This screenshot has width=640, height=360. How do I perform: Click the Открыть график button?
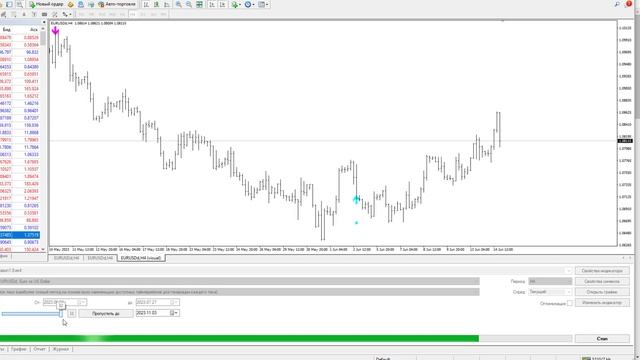(602, 292)
